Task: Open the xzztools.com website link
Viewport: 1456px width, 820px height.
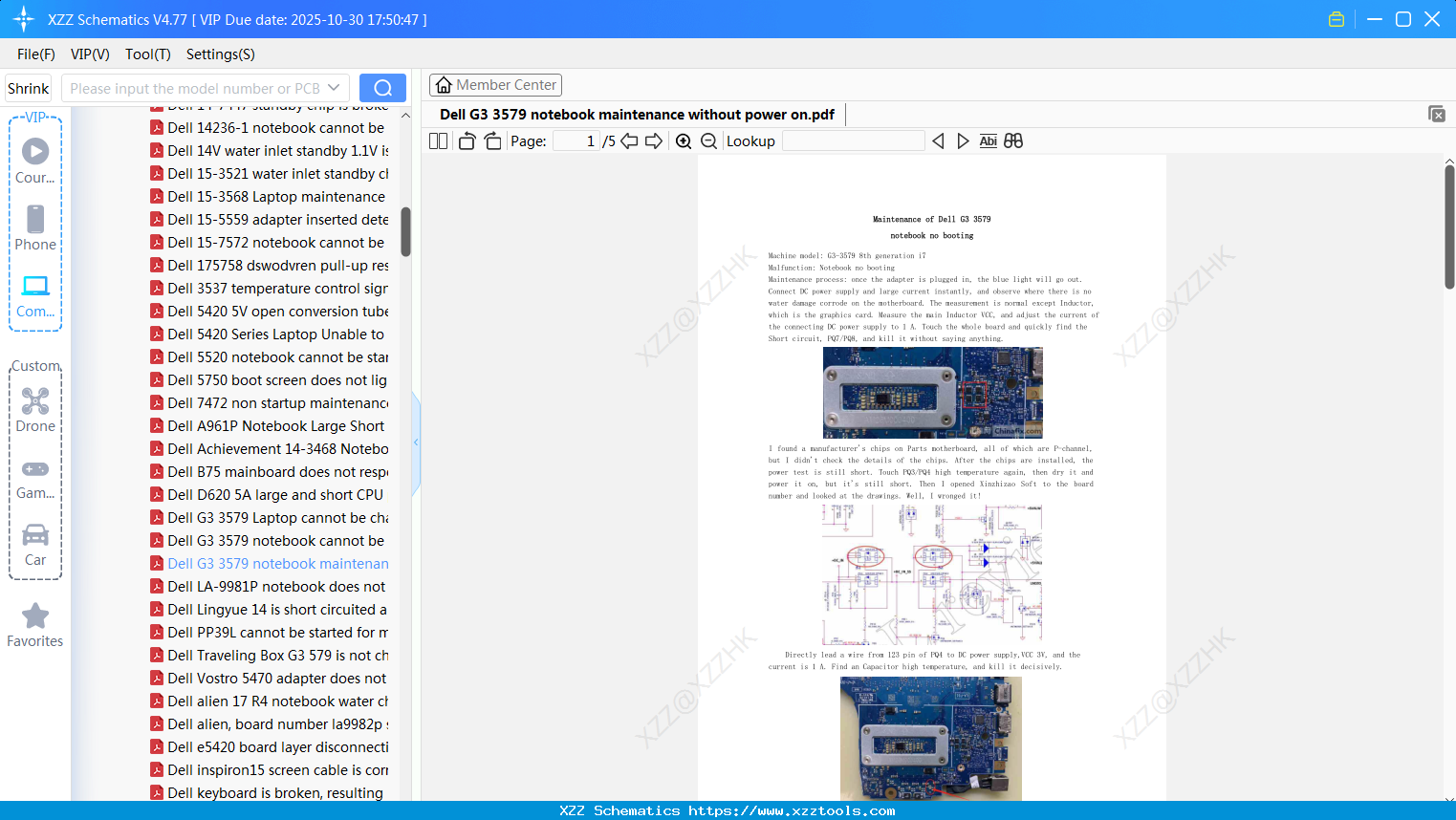Action: pyautogui.click(x=792, y=810)
